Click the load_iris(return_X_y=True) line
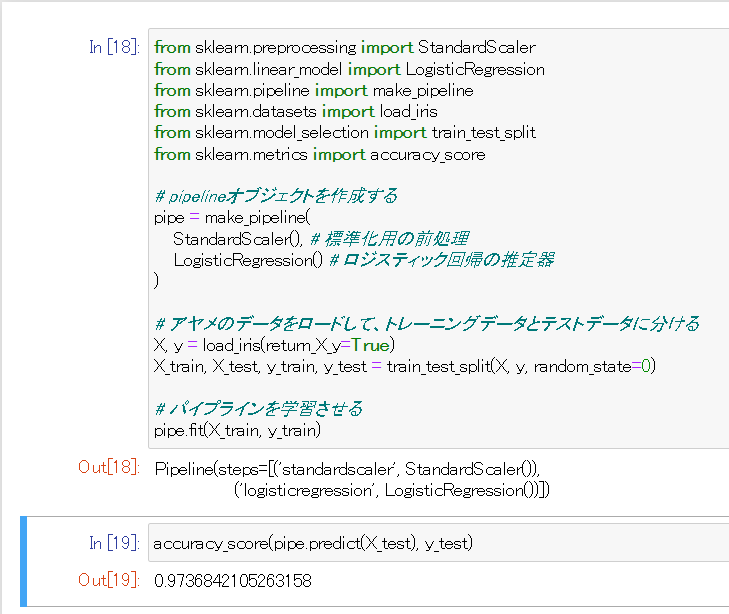 [x=274, y=345]
